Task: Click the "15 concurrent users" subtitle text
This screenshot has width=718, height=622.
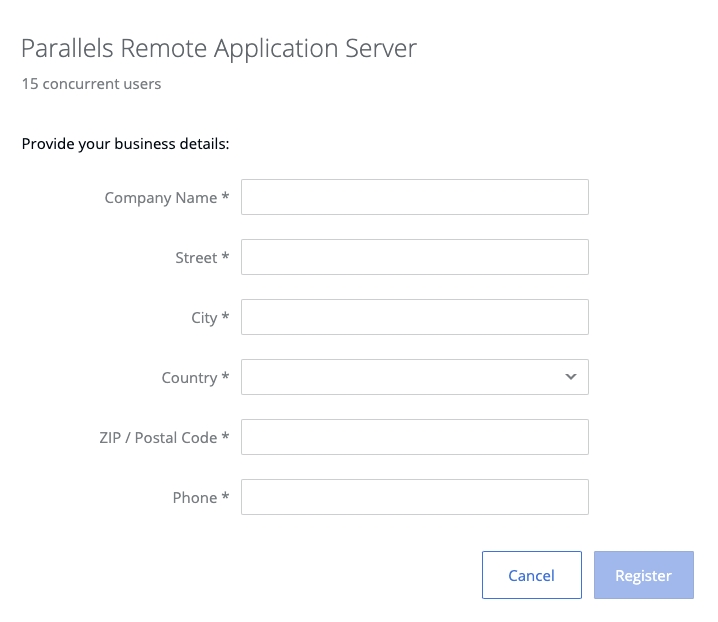Action: (91, 84)
